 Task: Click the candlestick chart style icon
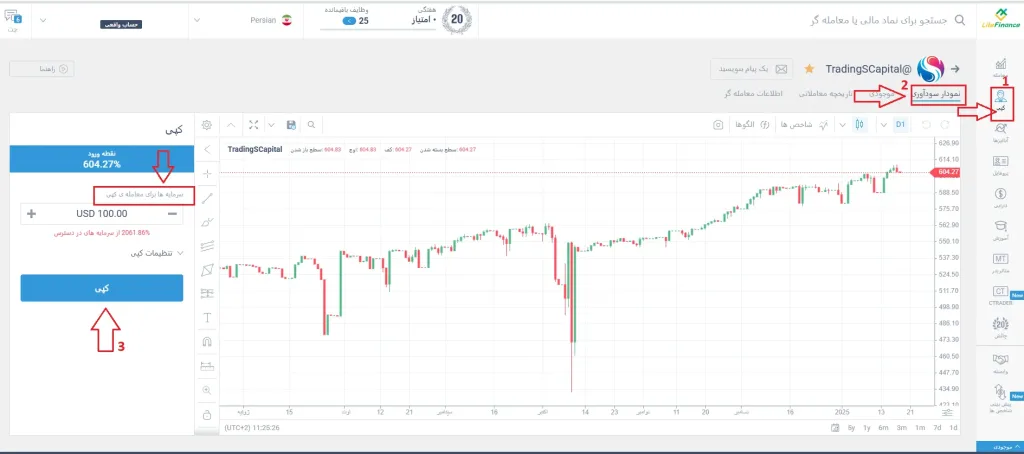tap(858, 125)
